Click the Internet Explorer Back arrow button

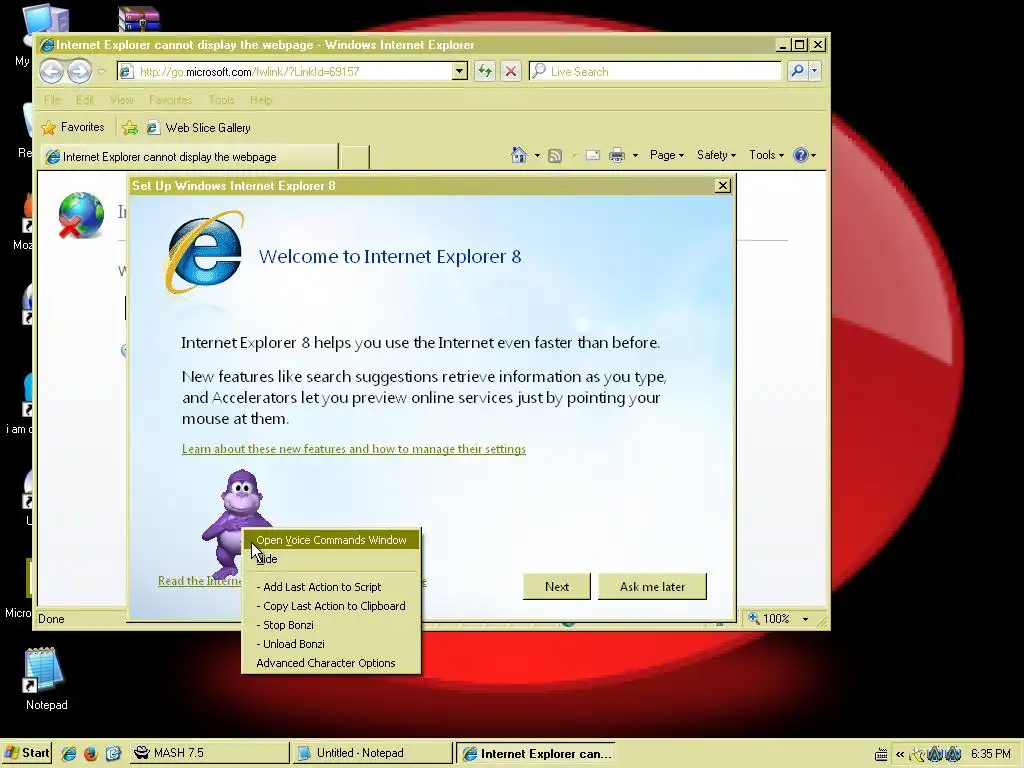point(51,71)
